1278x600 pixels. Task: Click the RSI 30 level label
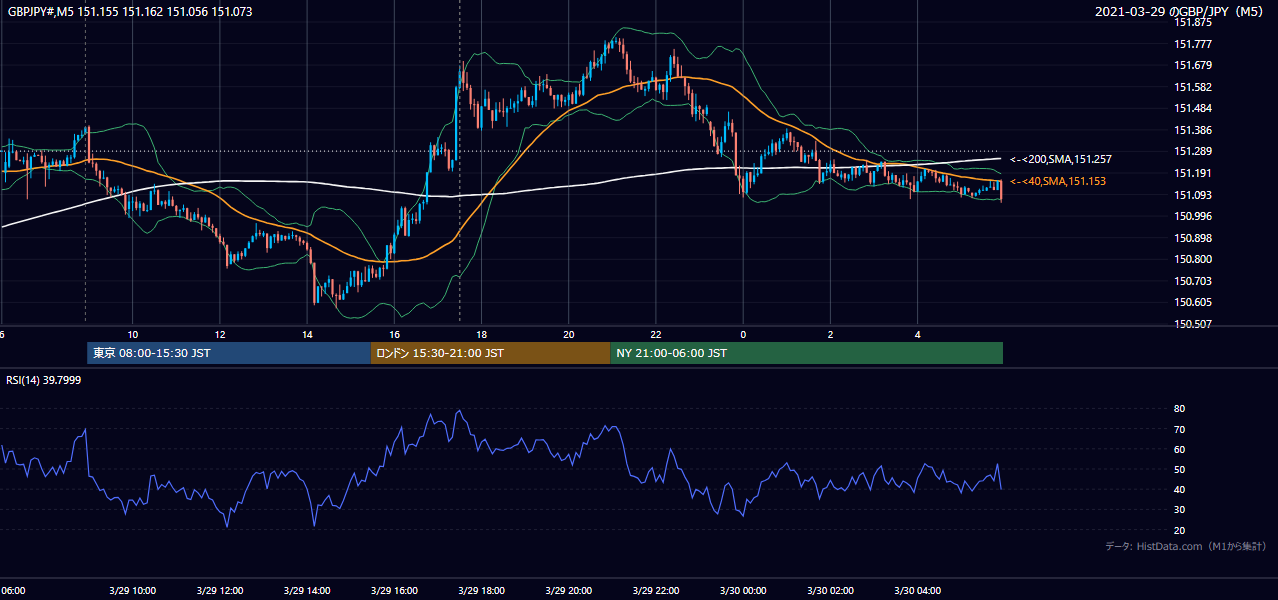1179,510
